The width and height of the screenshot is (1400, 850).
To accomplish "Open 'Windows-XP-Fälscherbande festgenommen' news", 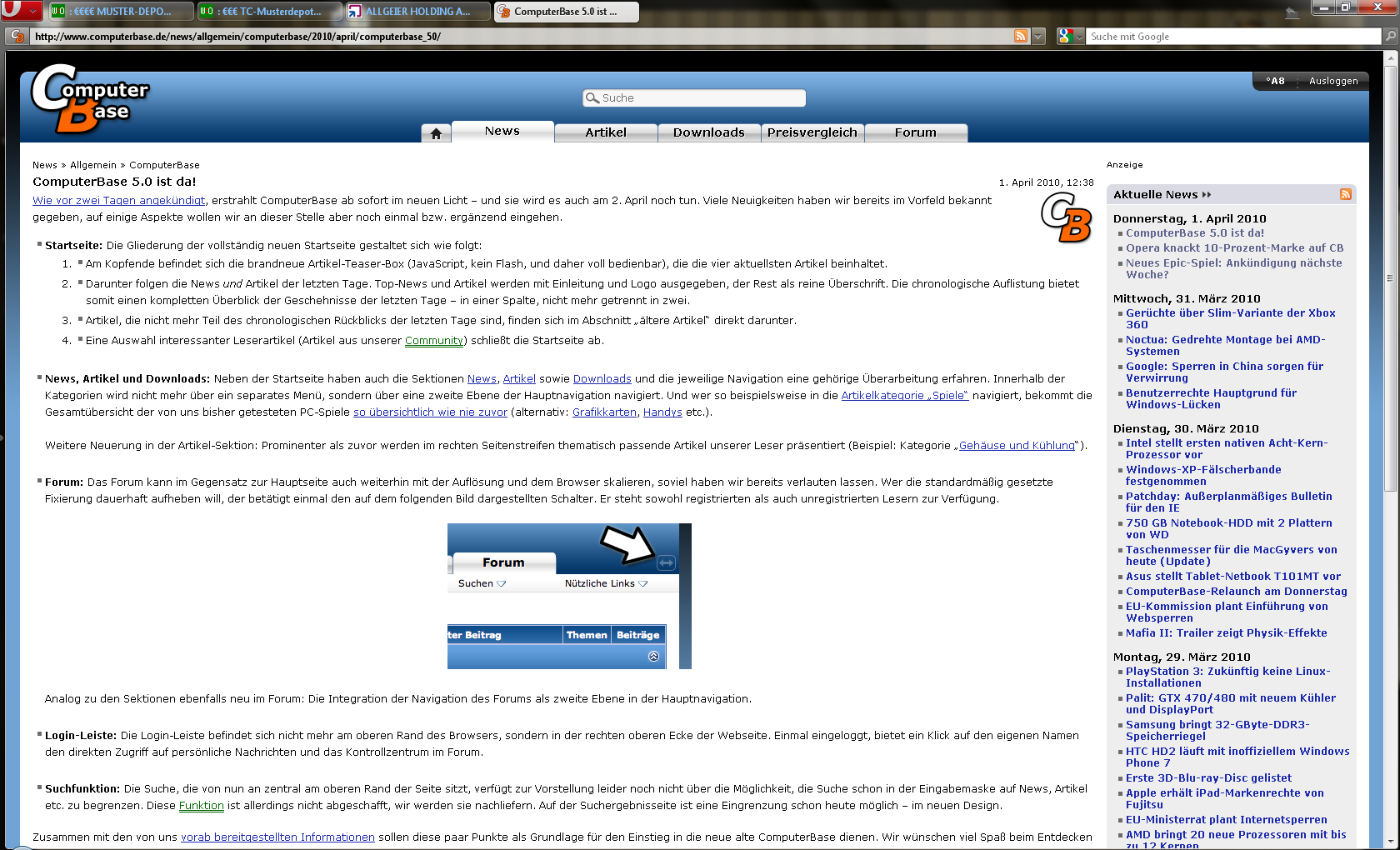I will pos(1203,476).
